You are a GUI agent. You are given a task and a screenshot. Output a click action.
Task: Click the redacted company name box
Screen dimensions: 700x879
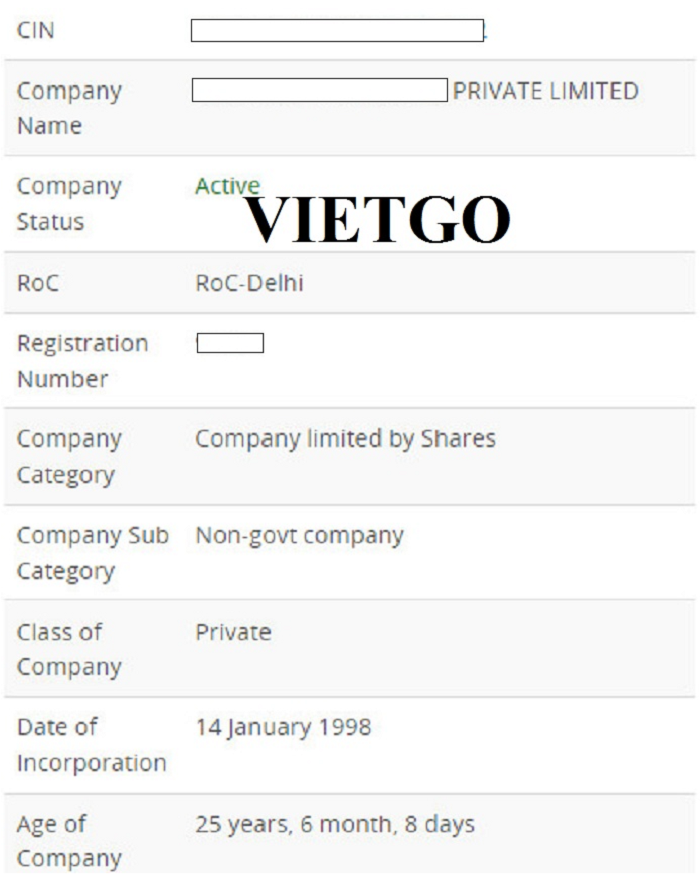click(x=319, y=91)
